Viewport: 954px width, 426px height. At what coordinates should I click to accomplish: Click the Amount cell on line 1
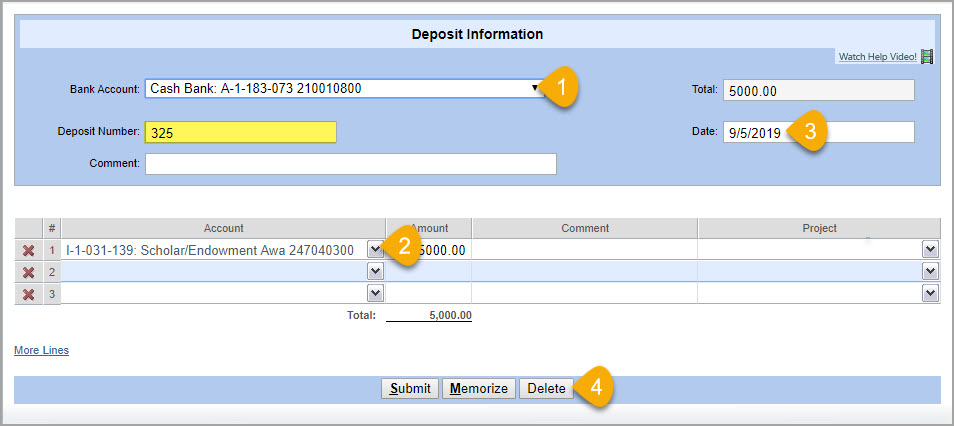[428, 250]
